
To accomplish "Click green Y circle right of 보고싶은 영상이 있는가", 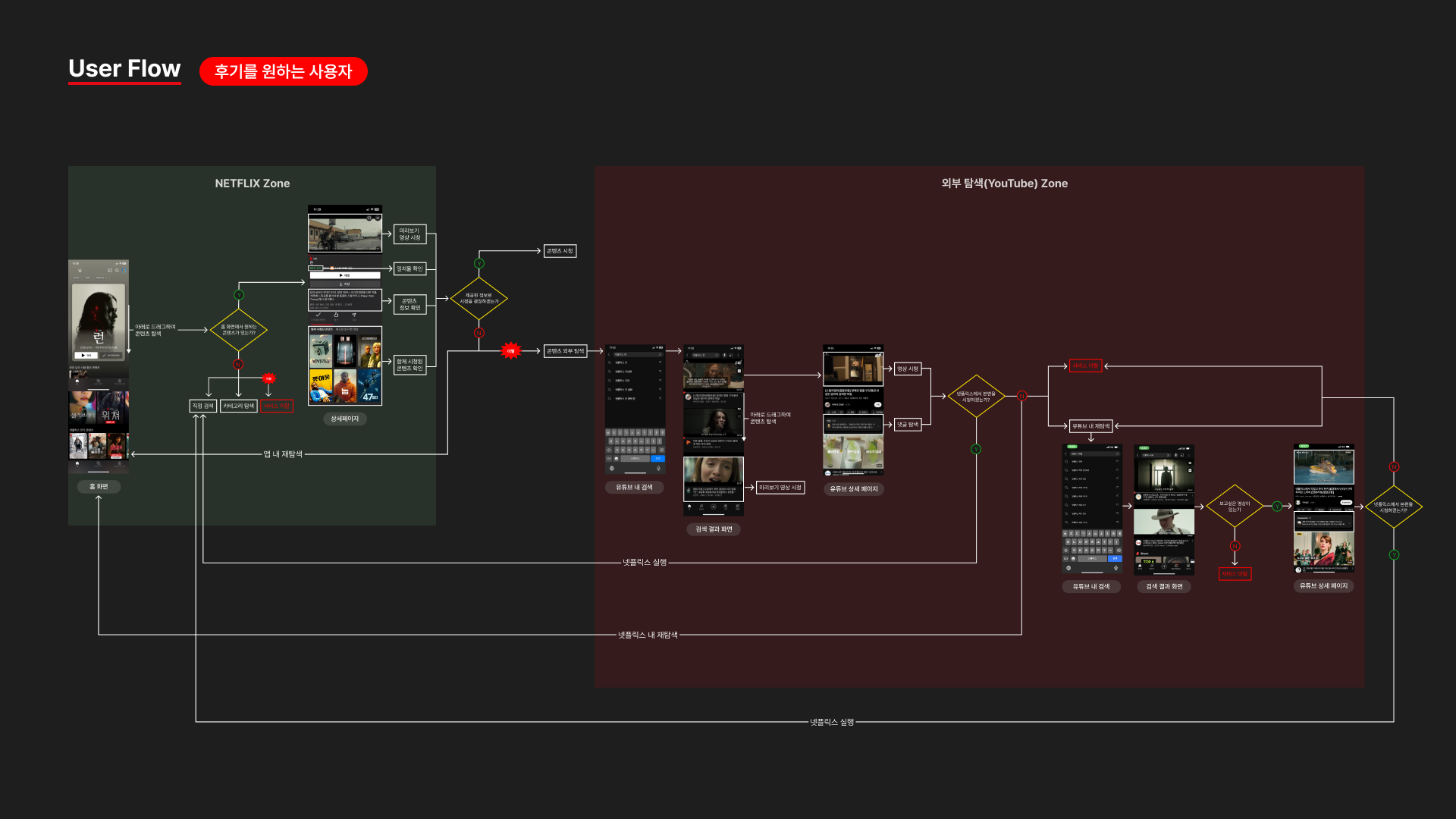I will point(1277,506).
